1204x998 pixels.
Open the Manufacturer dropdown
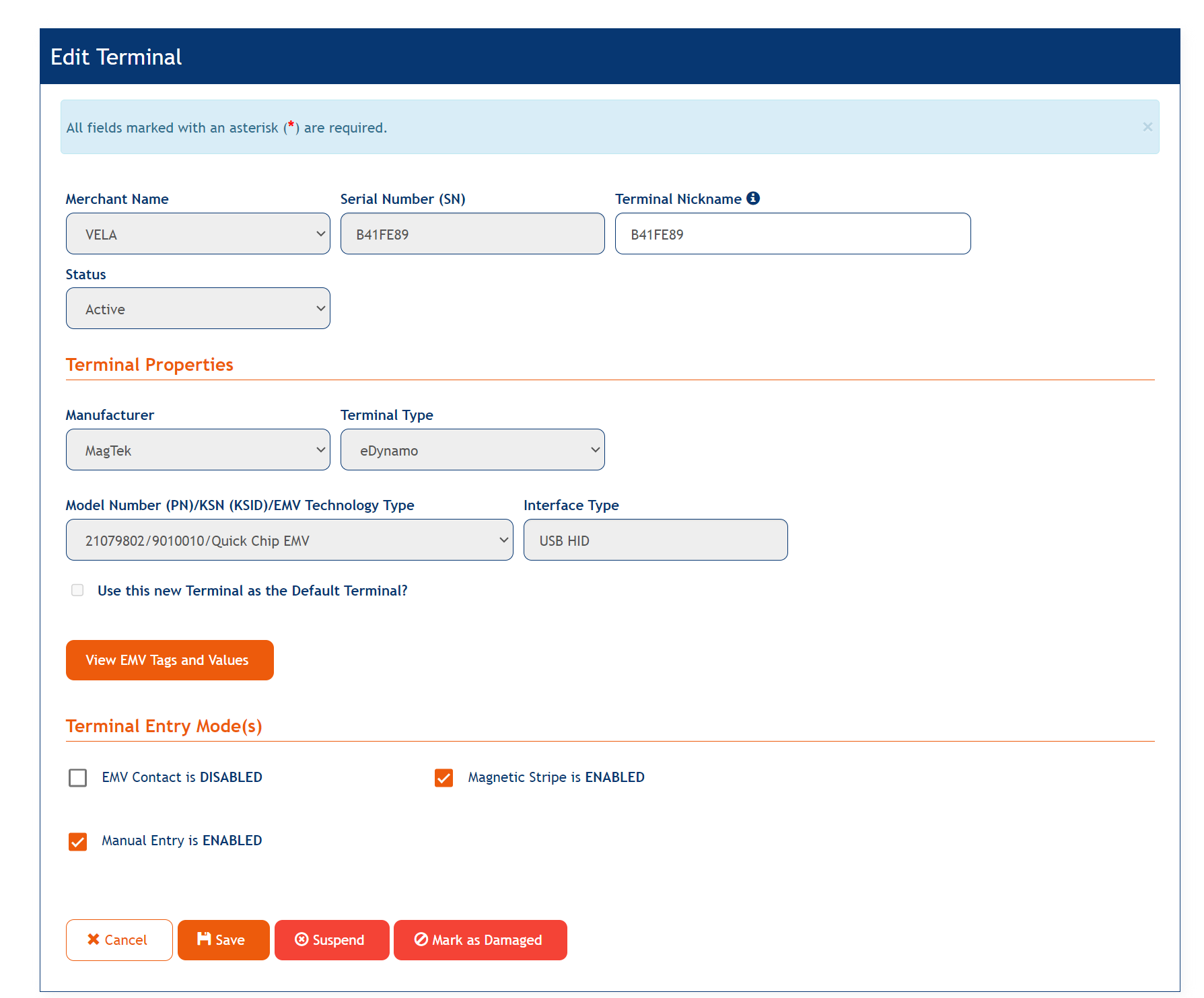(198, 450)
